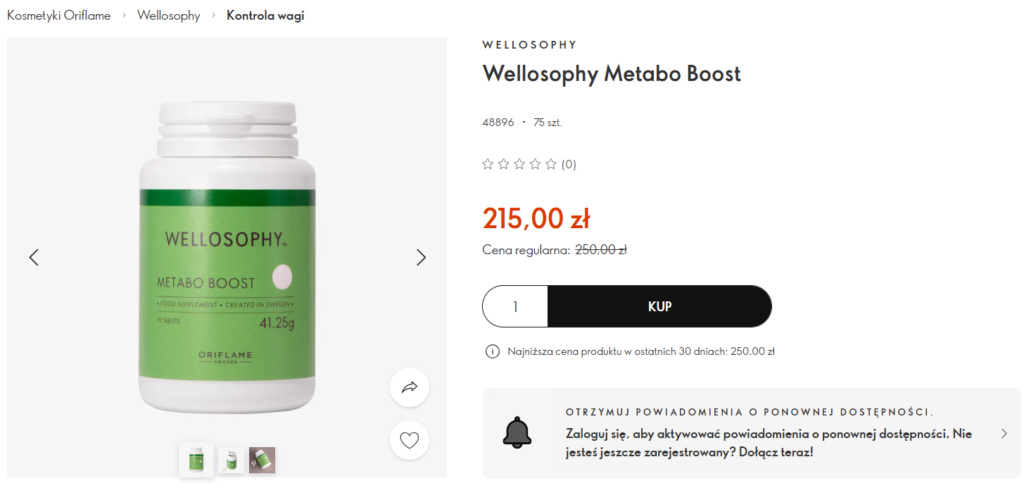Click the lowest price info icon
The image size is (1024, 488).
(492, 351)
